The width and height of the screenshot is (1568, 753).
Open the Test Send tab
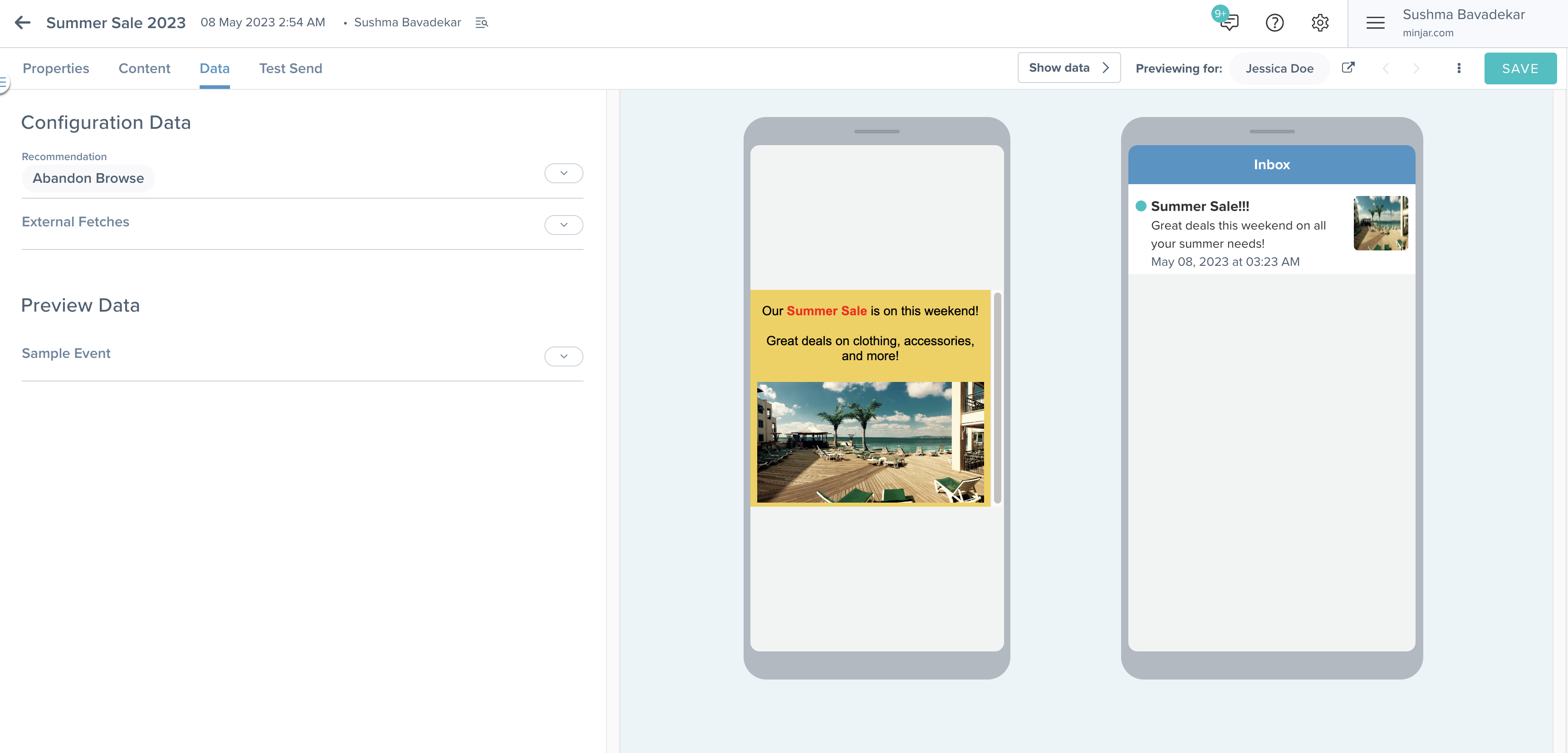[x=290, y=68]
